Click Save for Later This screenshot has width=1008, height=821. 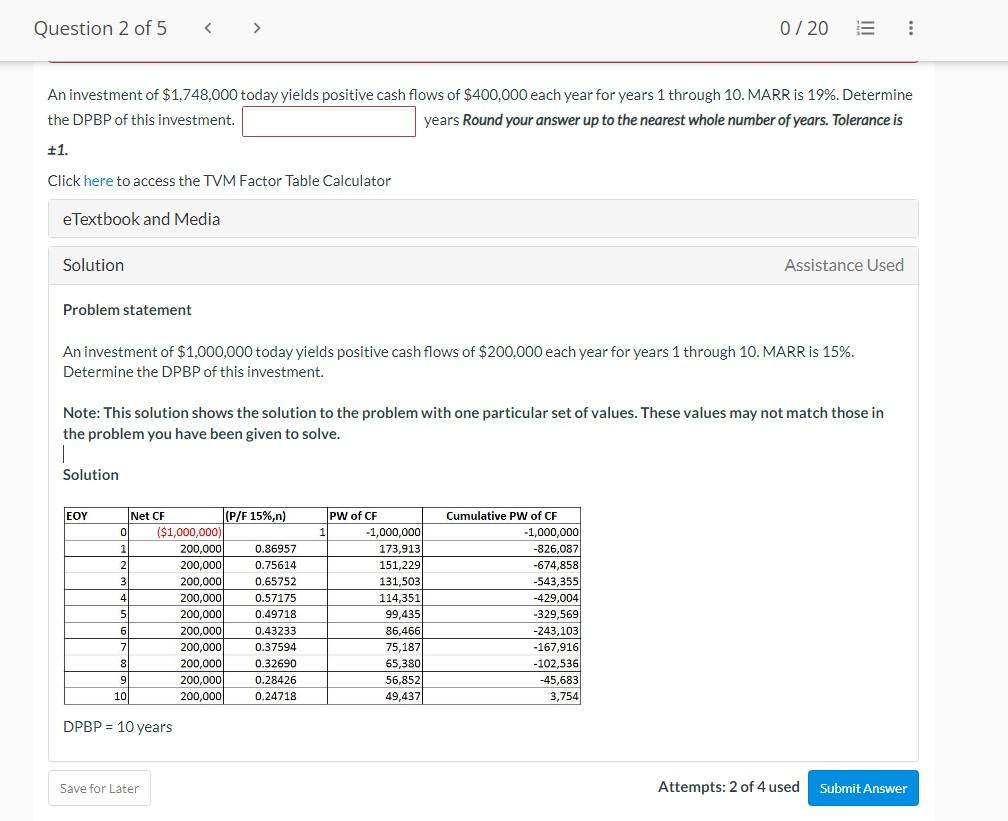click(99, 788)
